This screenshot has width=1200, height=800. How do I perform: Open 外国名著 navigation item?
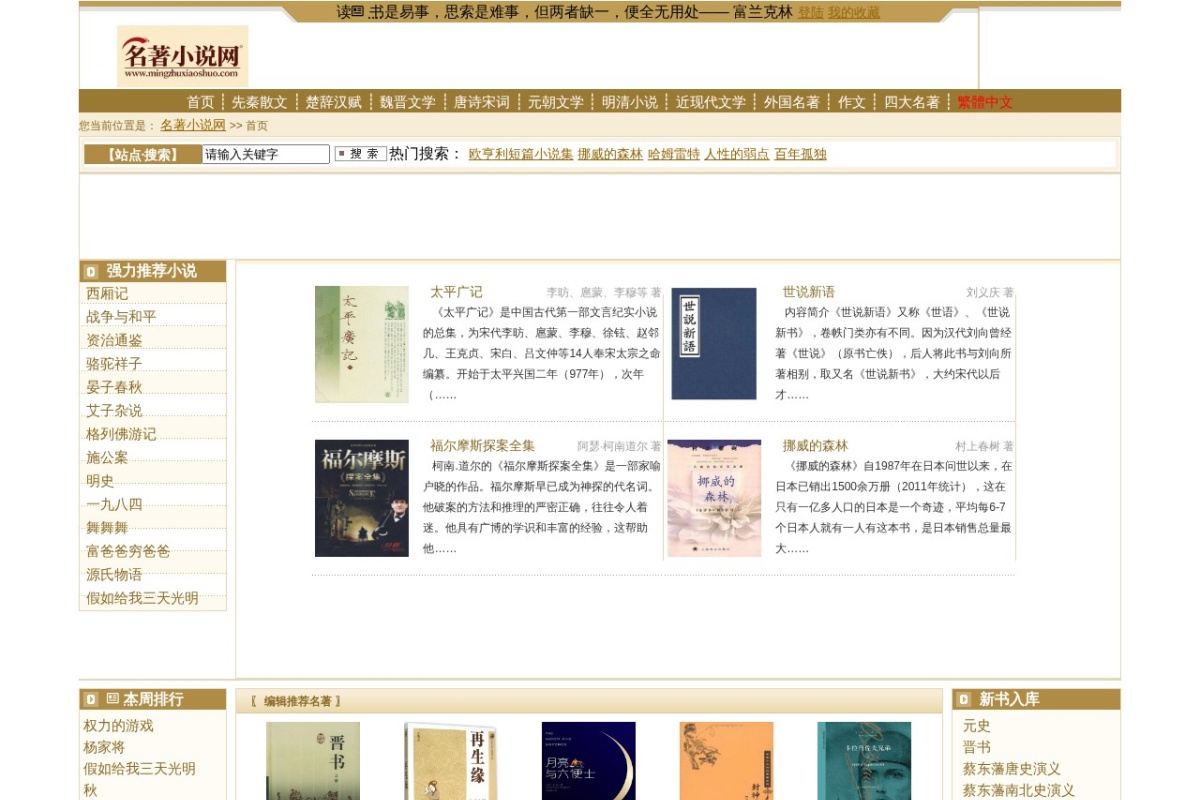pyautogui.click(x=791, y=102)
